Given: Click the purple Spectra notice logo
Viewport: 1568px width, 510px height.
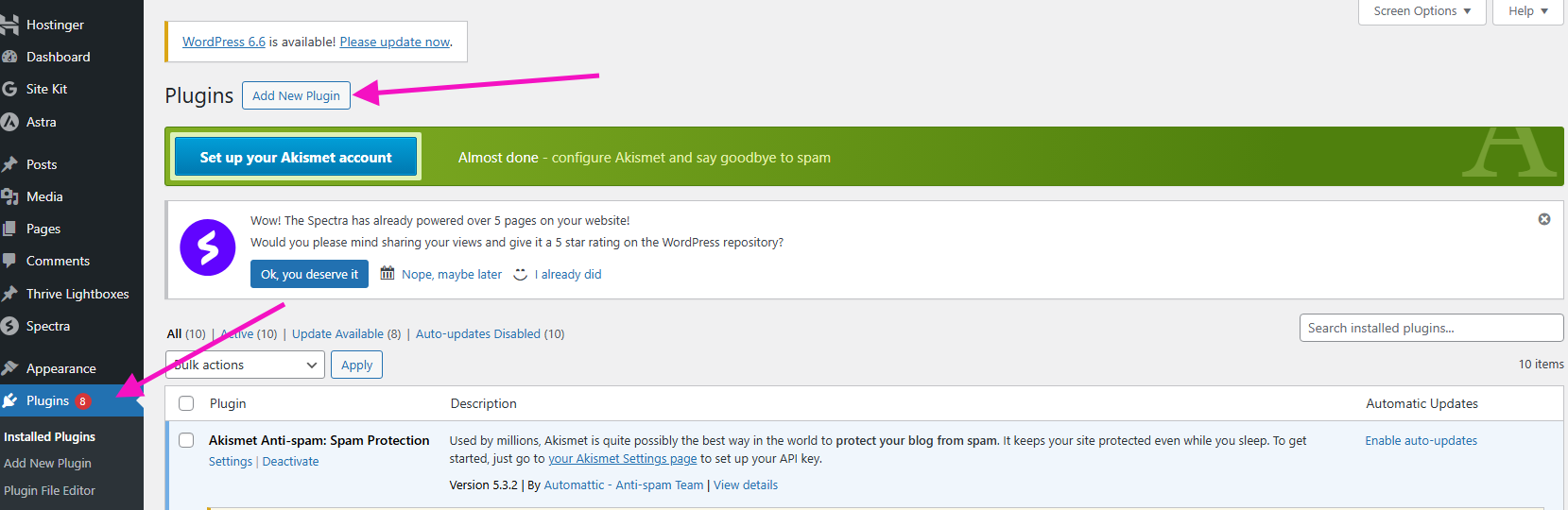Looking at the screenshot, I should 208,247.
